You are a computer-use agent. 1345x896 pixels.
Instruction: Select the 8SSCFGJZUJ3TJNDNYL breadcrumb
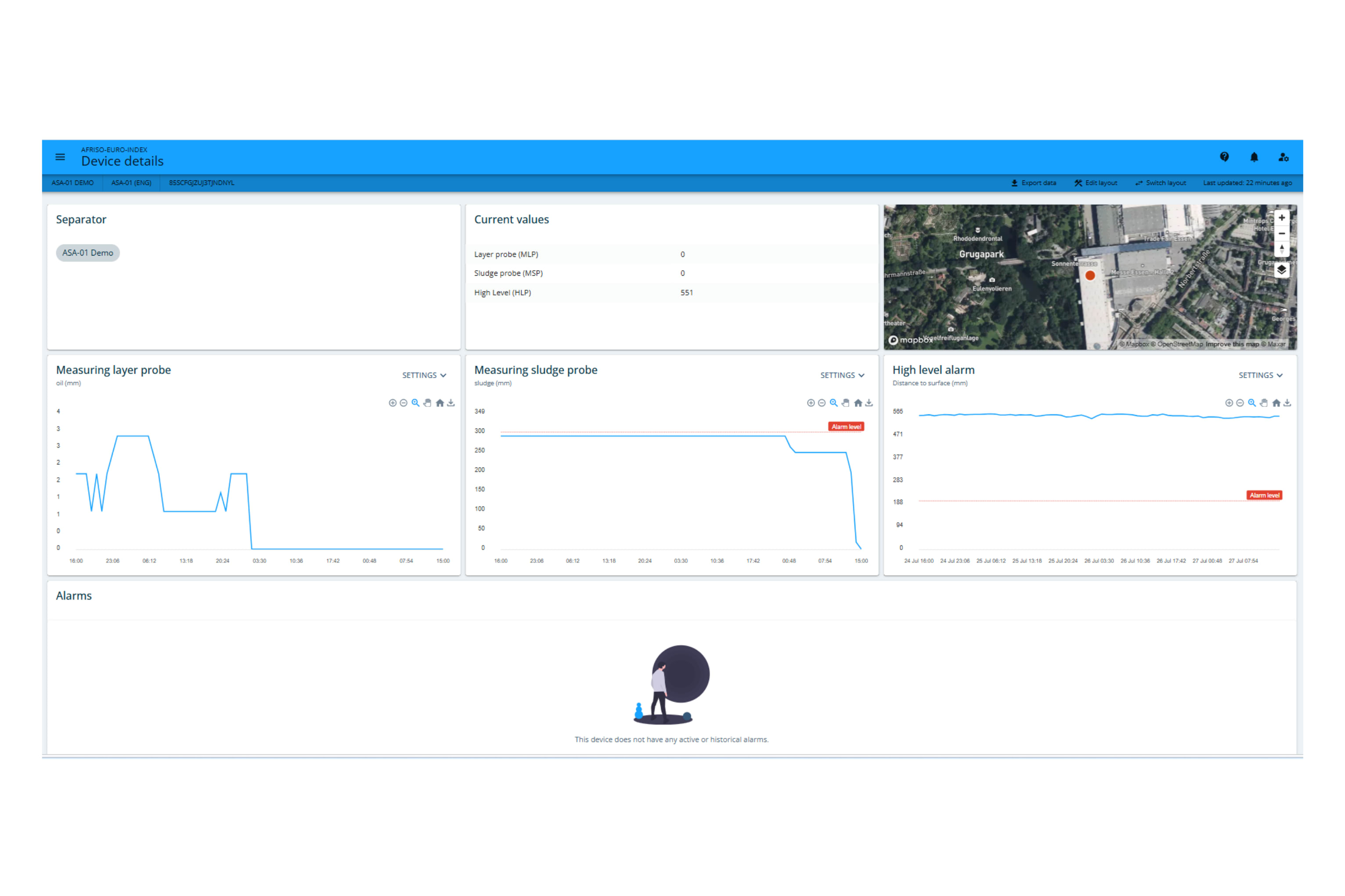click(201, 183)
